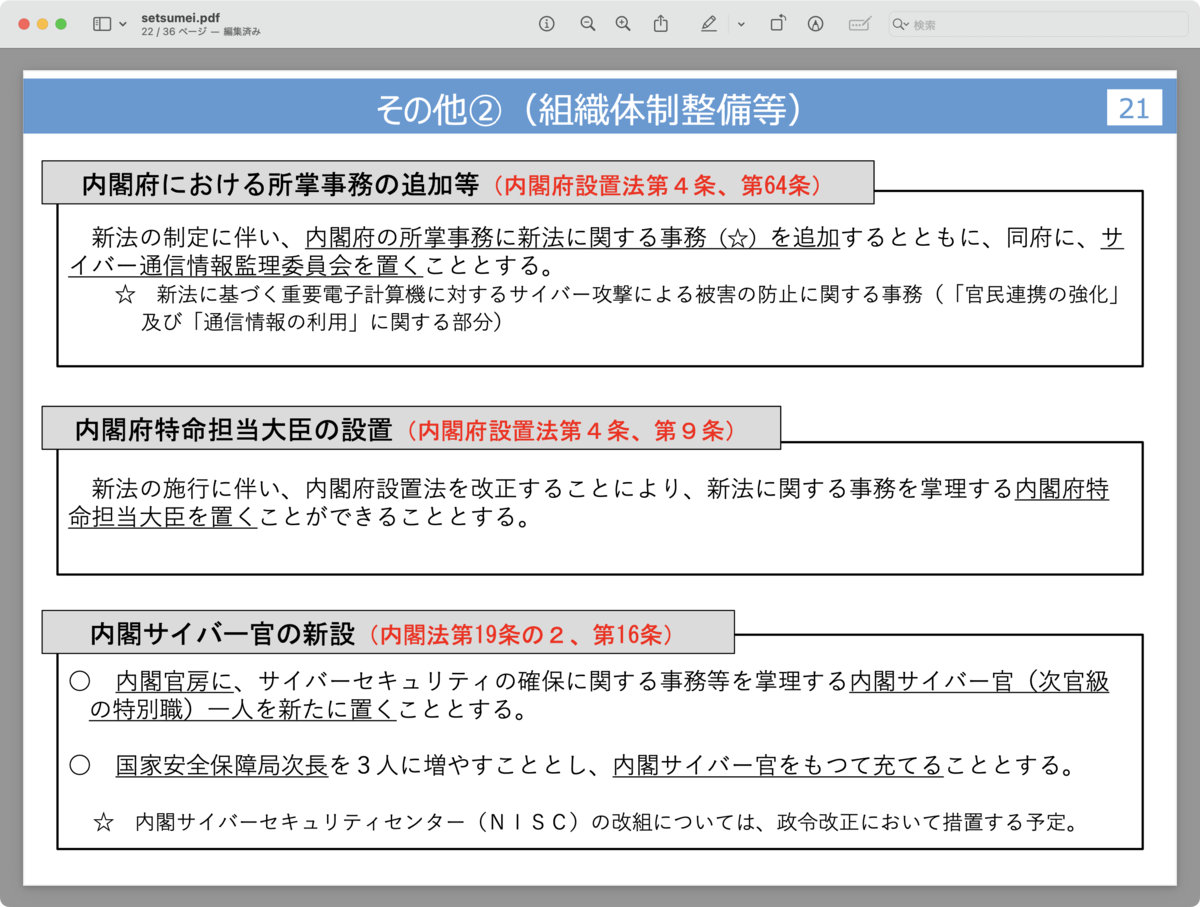Image resolution: width=1200 pixels, height=907 pixels.
Task: Select the Highlight pen tool
Action: (x=709, y=24)
